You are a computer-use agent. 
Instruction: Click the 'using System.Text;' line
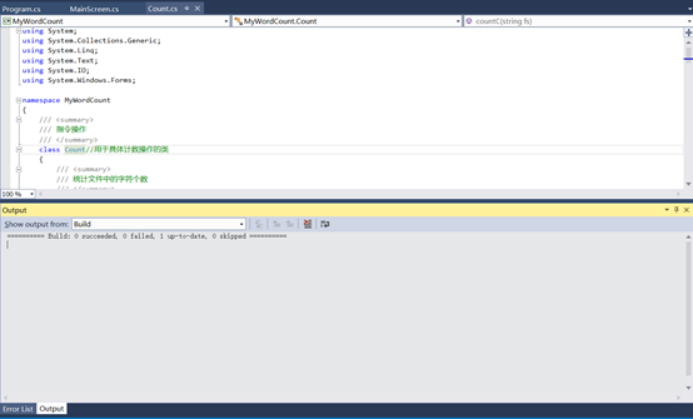[x=60, y=61]
